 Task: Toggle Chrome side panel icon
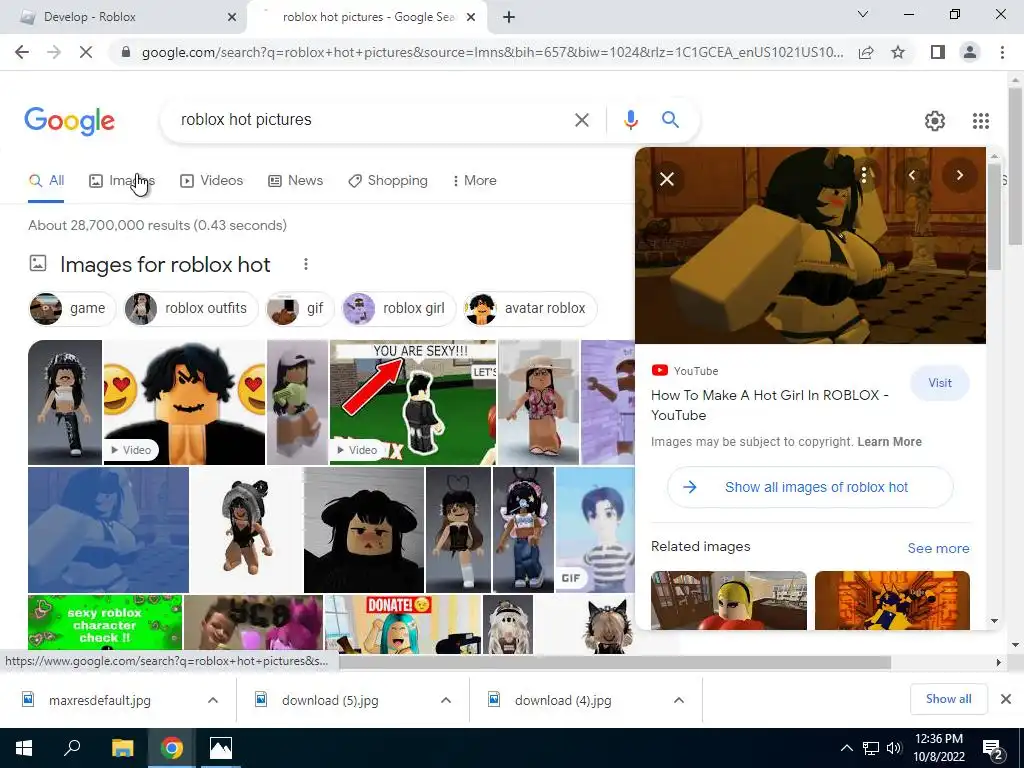click(938, 52)
